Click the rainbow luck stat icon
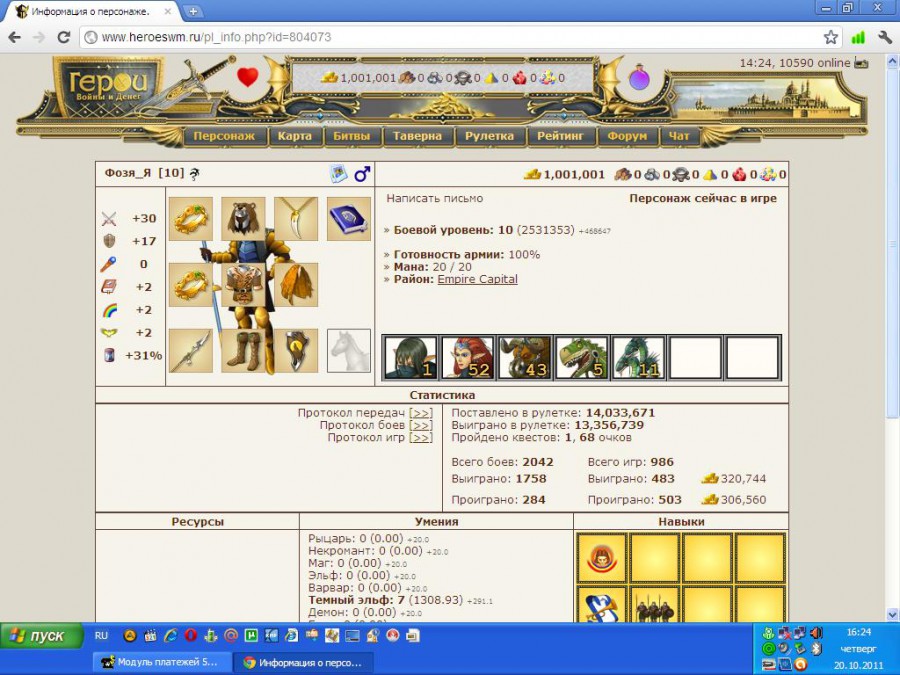 coord(109,310)
